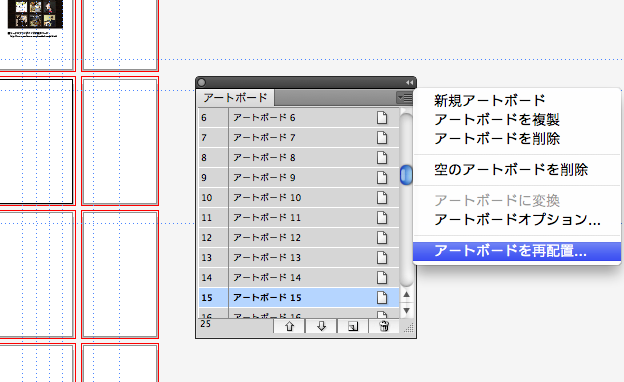Select the アートボード tab
The height and width of the screenshot is (382, 624).
point(235,97)
